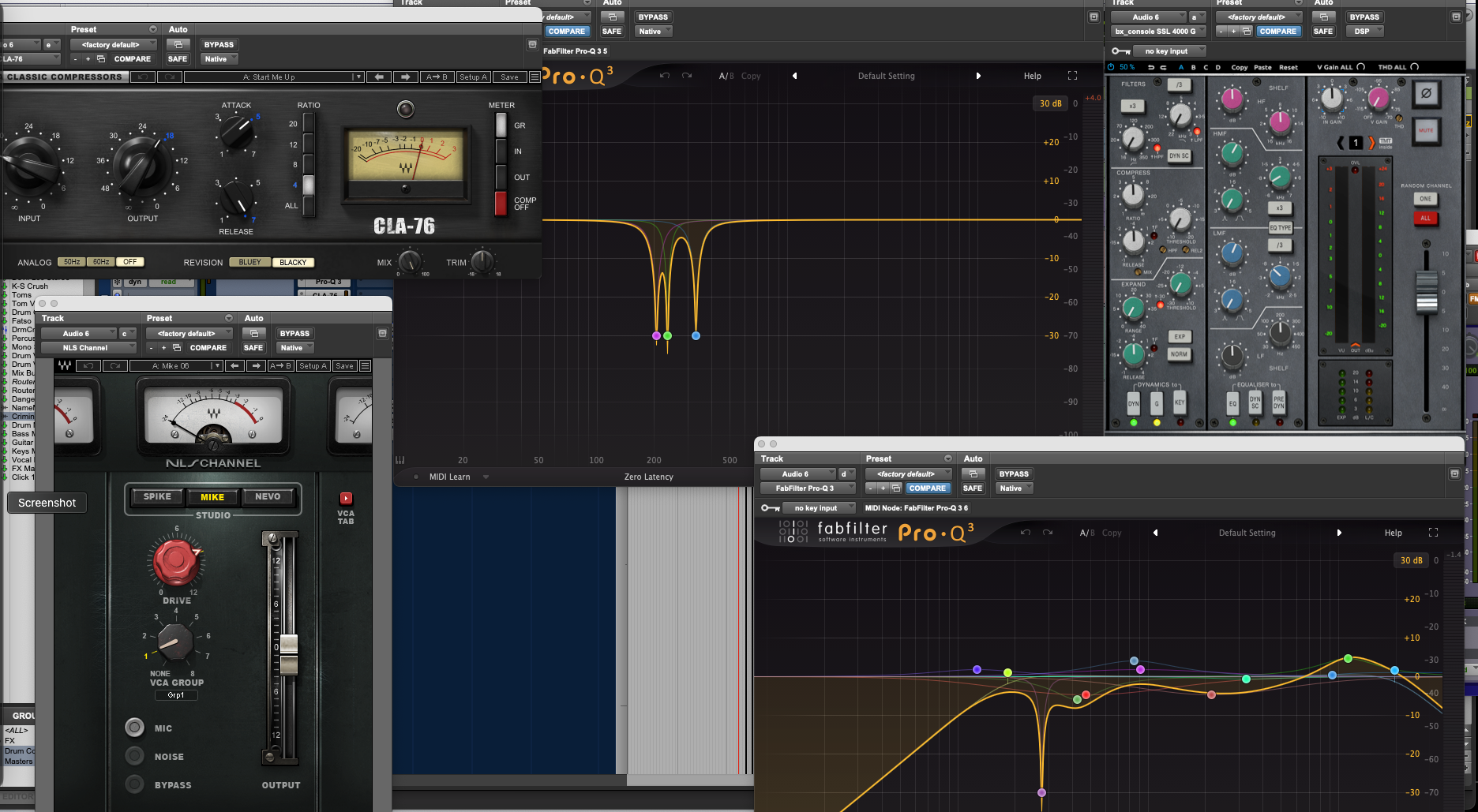Click the Waves logo in the NLS Channel toolbar
Viewport: 1478px width, 812px height.
pos(65,365)
